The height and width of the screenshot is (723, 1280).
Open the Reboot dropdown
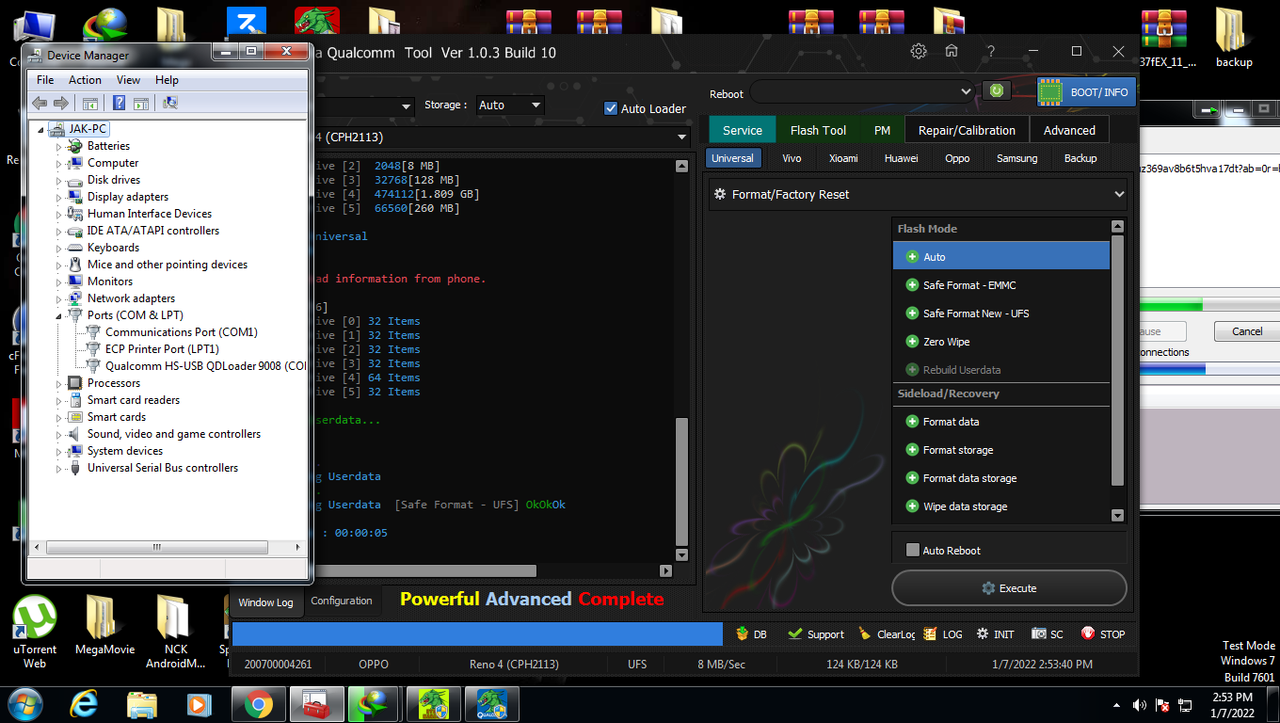point(863,92)
